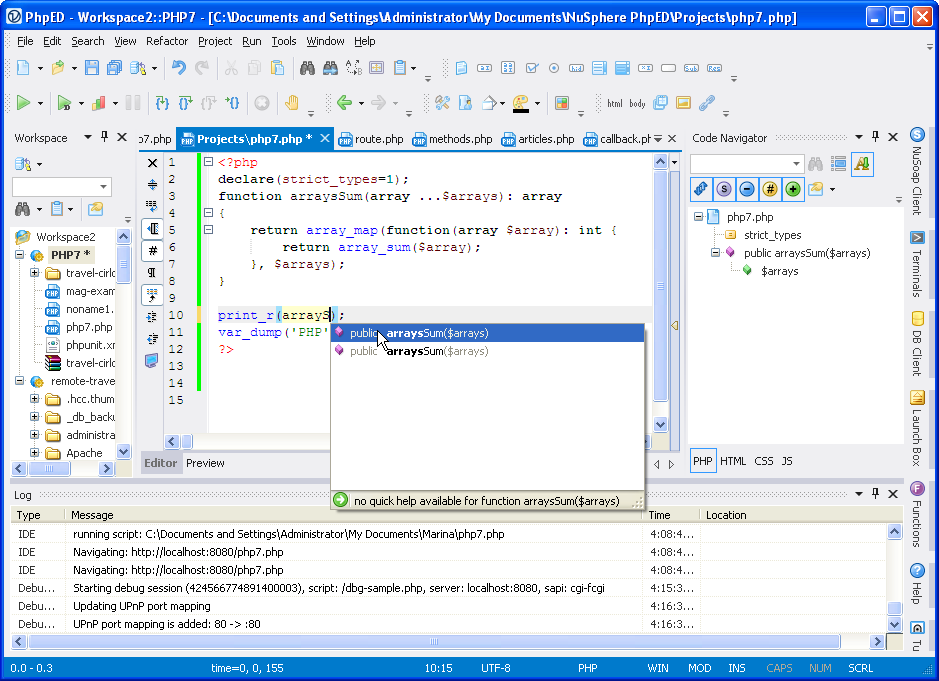Click the New file toolbar icon
Viewport: 939px width, 681px height.
tap(23, 68)
